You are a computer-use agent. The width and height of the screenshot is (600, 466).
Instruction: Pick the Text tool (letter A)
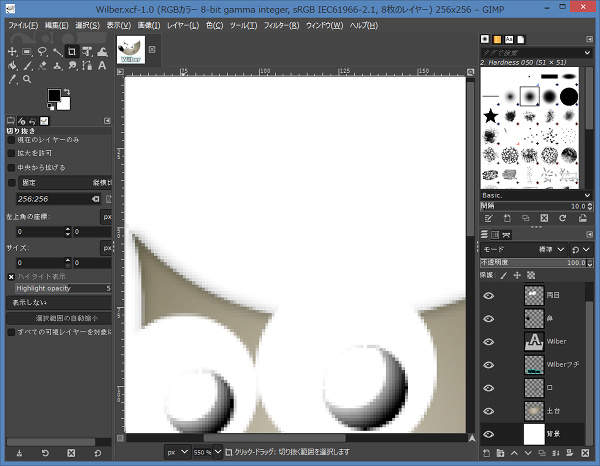pos(103,66)
